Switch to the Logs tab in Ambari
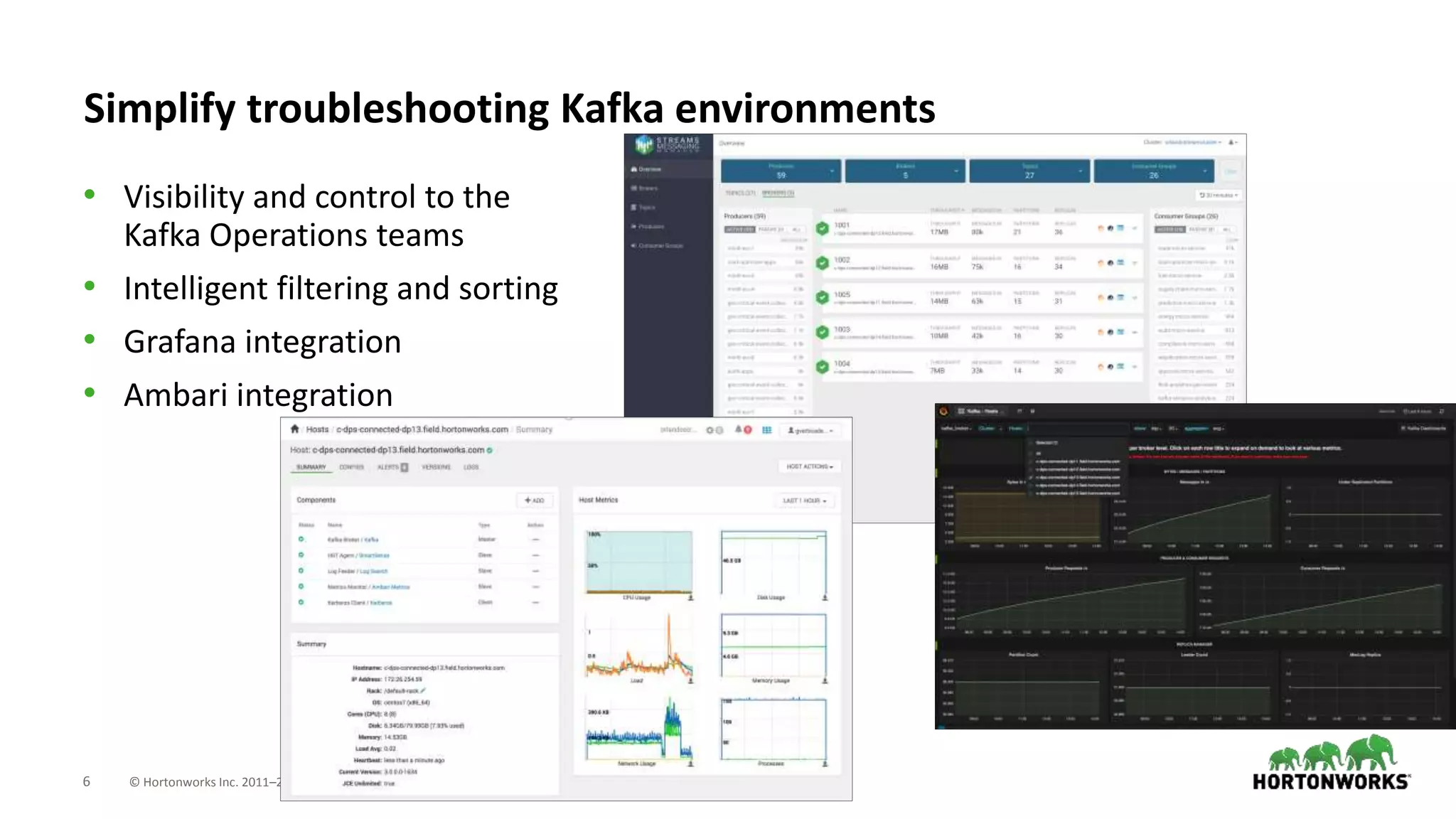This screenshot has width=1456, height=819. [471, 467]
